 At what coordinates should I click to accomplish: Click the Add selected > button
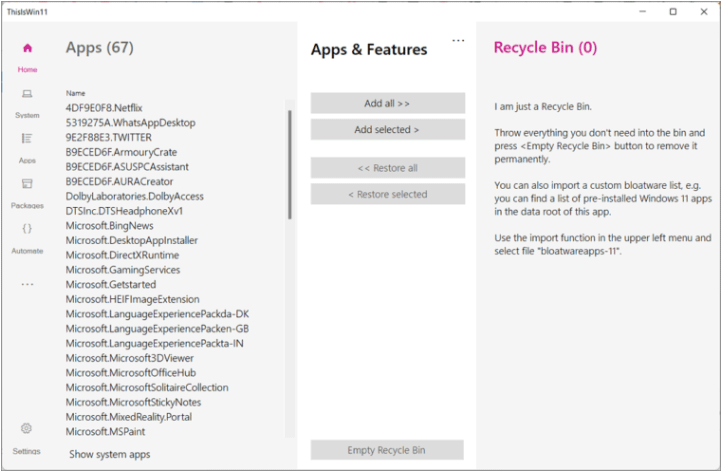pyautogui.click(x=387, y=130)
